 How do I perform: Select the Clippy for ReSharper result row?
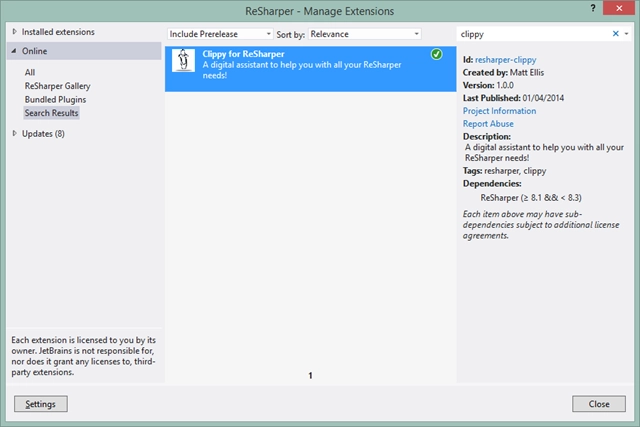310,69
